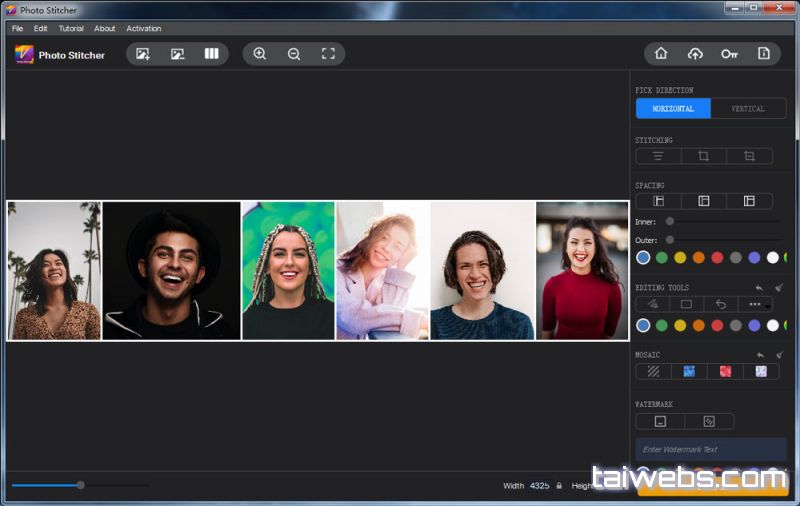
Task: Open the File menu
Action: pos(17,28)
